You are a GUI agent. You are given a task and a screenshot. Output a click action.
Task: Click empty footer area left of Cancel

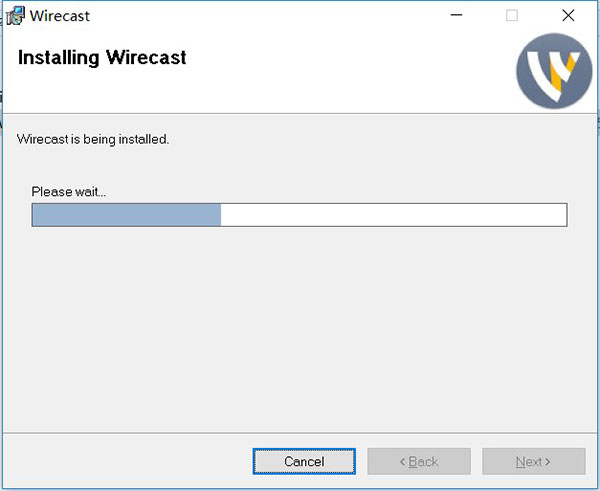point(126,461)
